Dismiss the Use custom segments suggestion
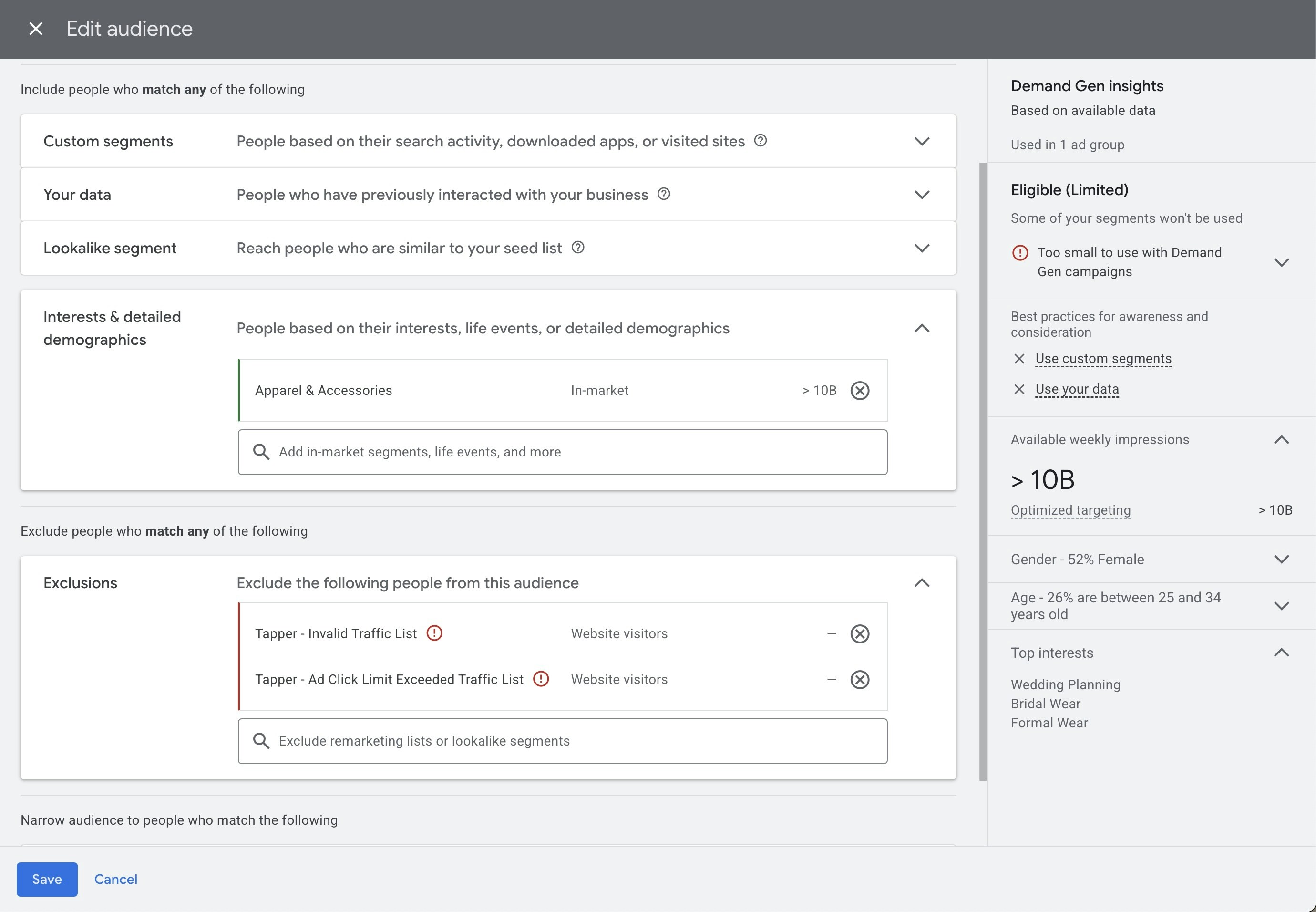Image resolution: width=1316 pixels, height=912 pixels. pyautogui.click(x=1019, y=358)
